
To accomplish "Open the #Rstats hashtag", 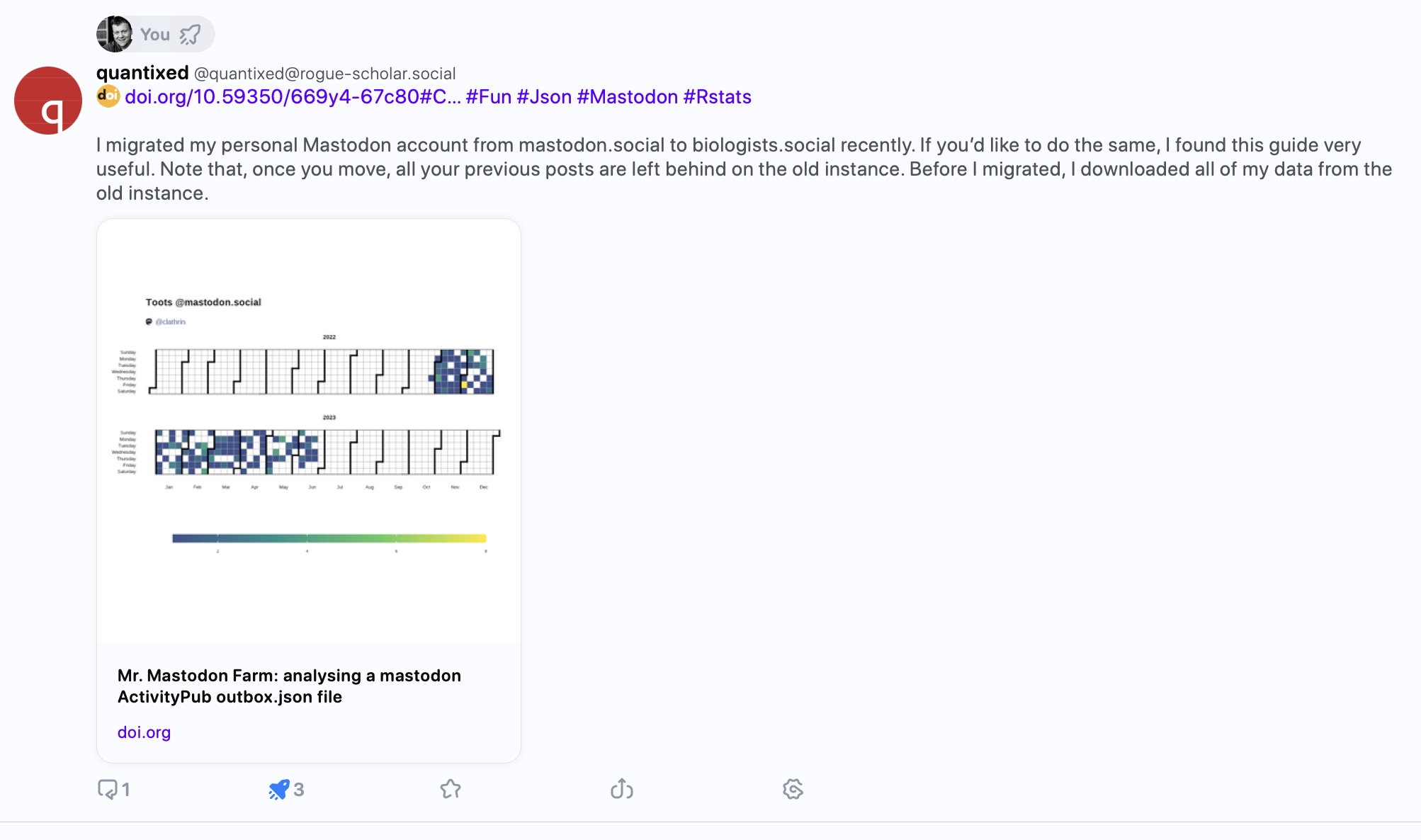I will coord(717,97).
